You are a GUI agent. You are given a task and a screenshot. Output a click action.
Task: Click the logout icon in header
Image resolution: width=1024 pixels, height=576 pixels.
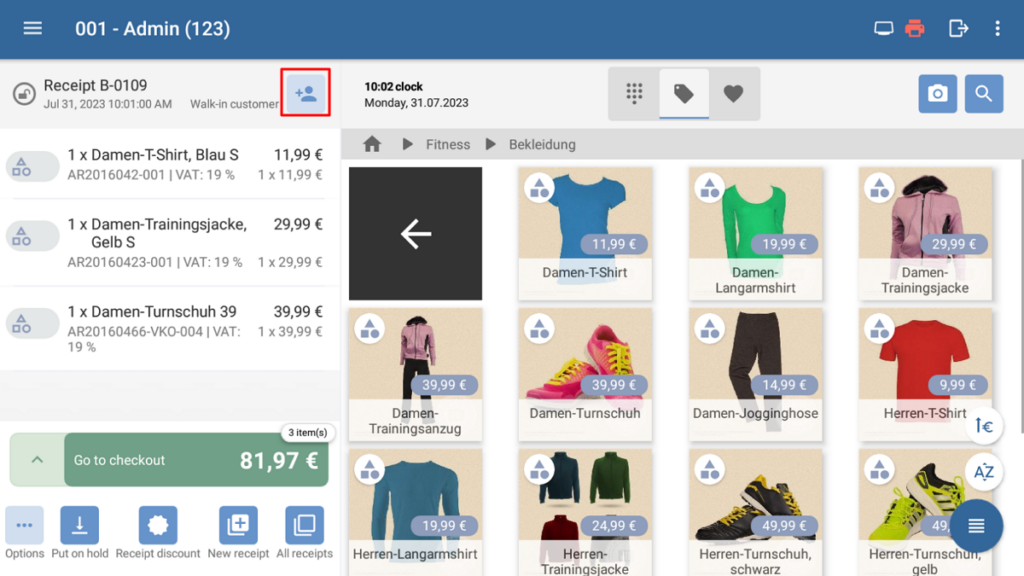click(958, 28)
